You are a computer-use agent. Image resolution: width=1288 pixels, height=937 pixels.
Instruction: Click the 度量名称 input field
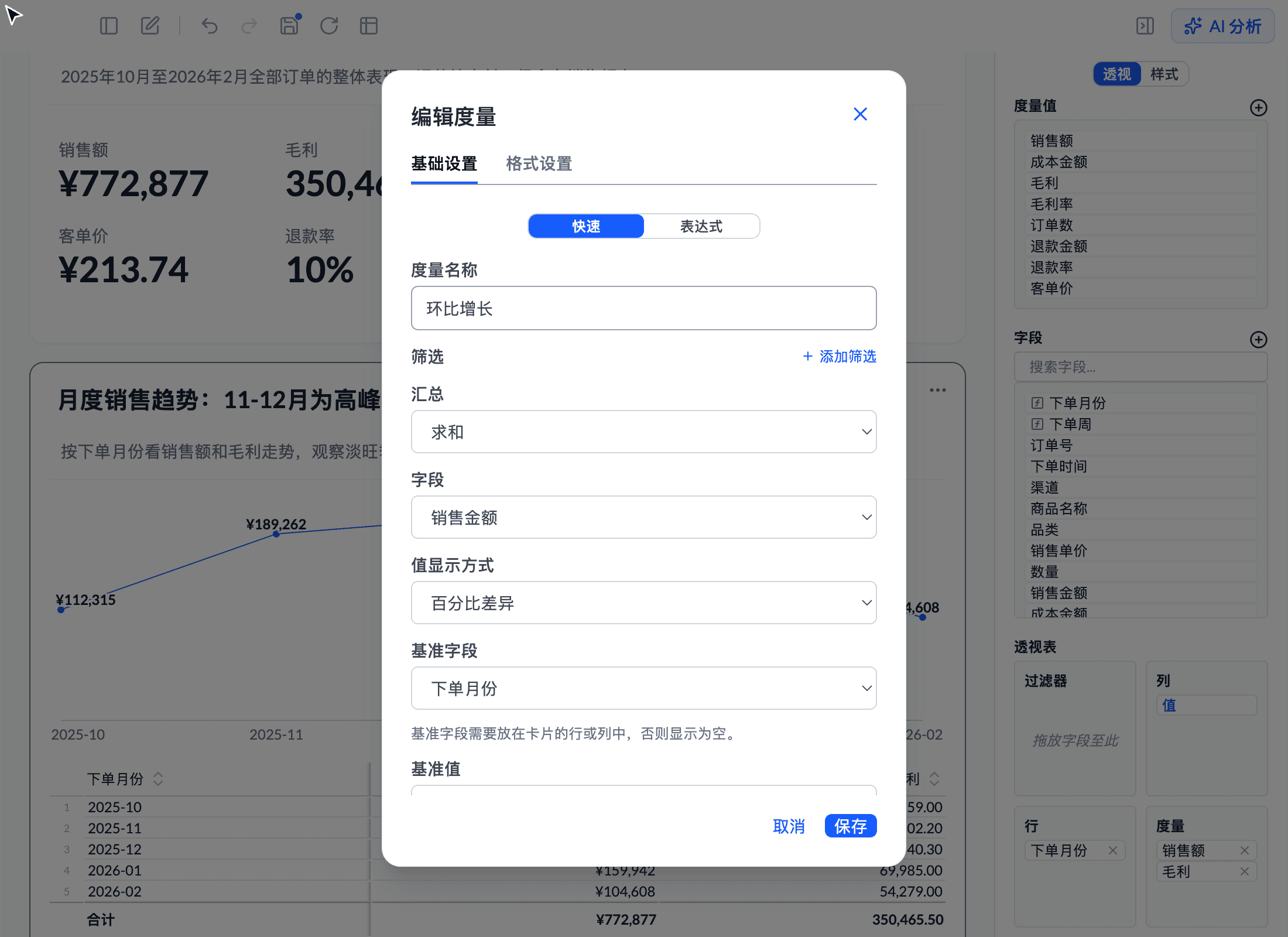click(x=643, y=308)
